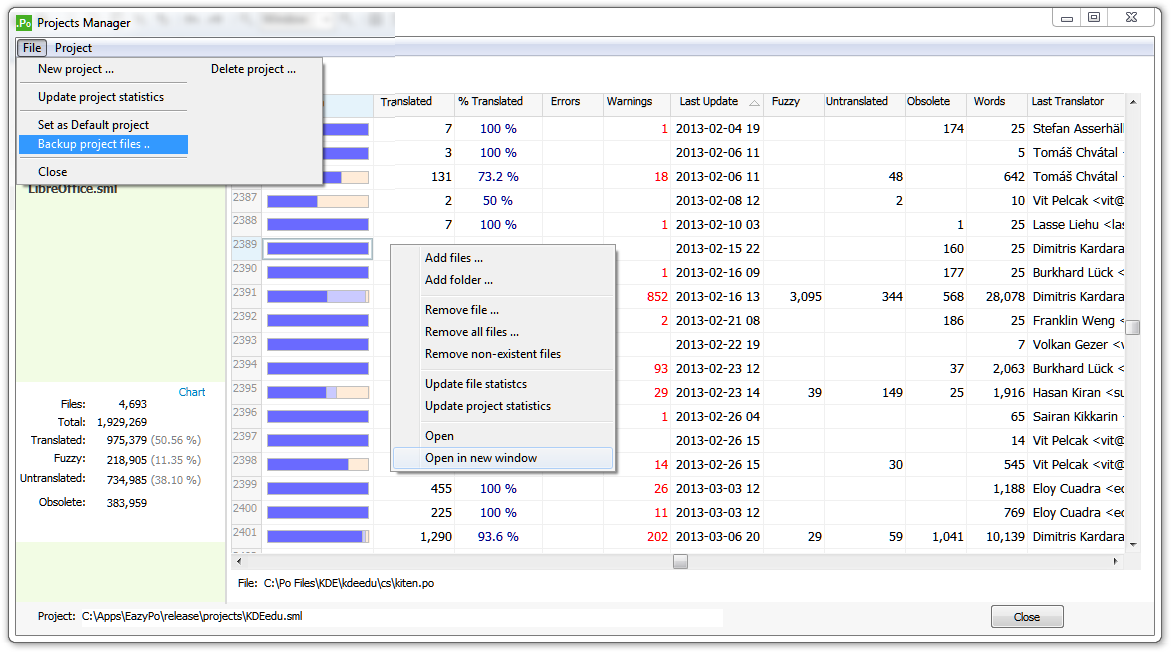The width and height of the screenshot is (1172, 652).
Task: Click progress bar in row 2401
Action: (317, 537)
